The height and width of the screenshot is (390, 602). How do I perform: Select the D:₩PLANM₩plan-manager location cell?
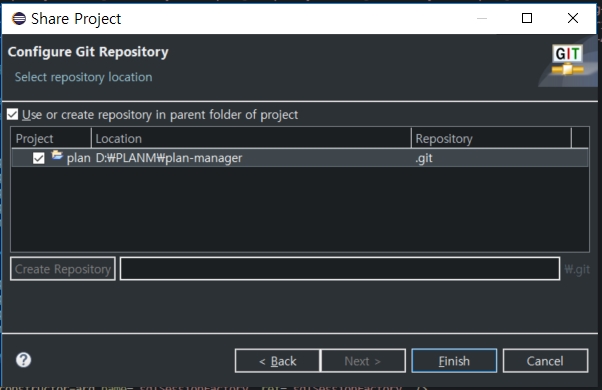click(x=169, y=158)
